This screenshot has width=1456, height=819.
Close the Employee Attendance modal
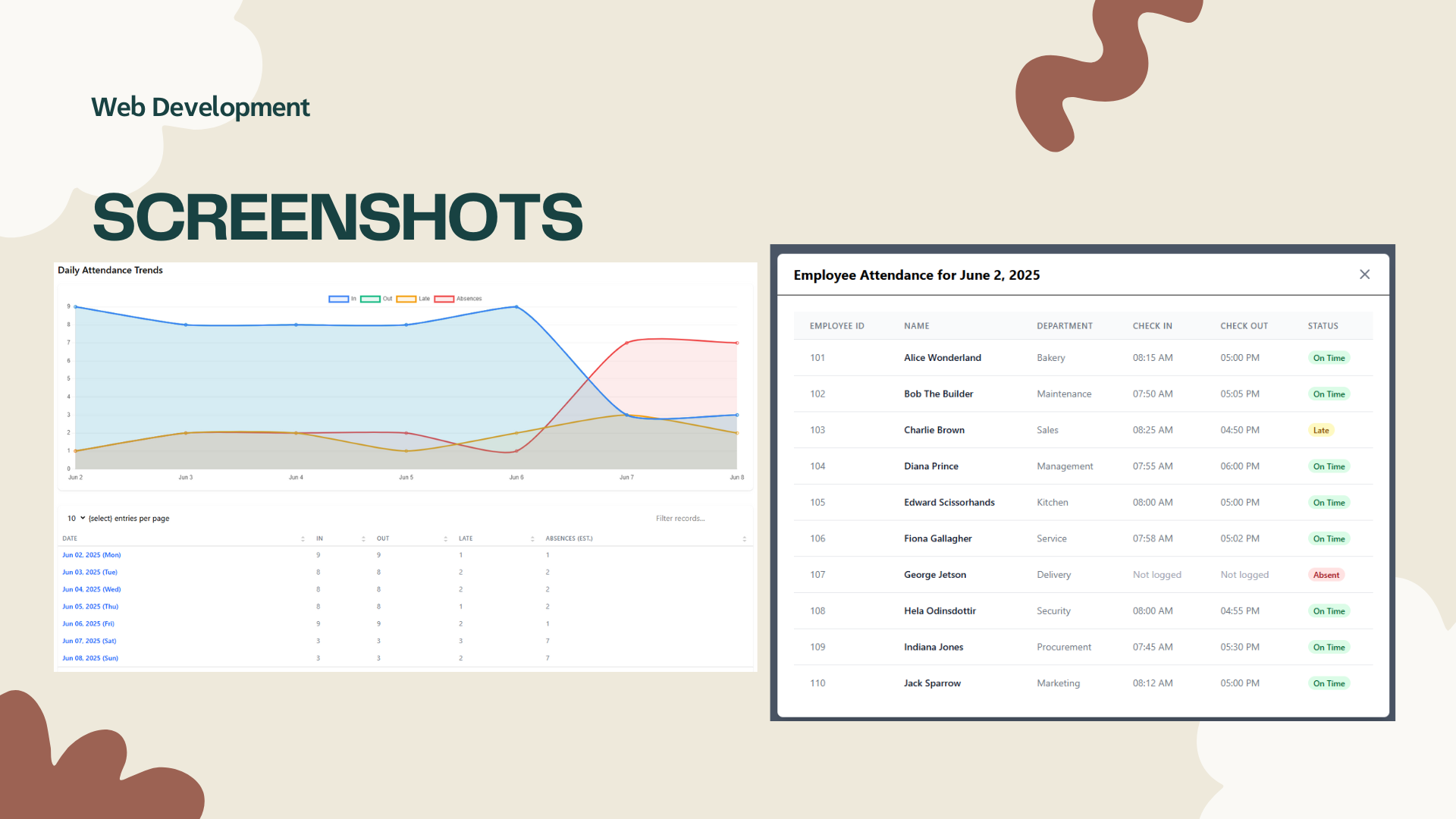pyautogui.click(x=1365, y=275)
